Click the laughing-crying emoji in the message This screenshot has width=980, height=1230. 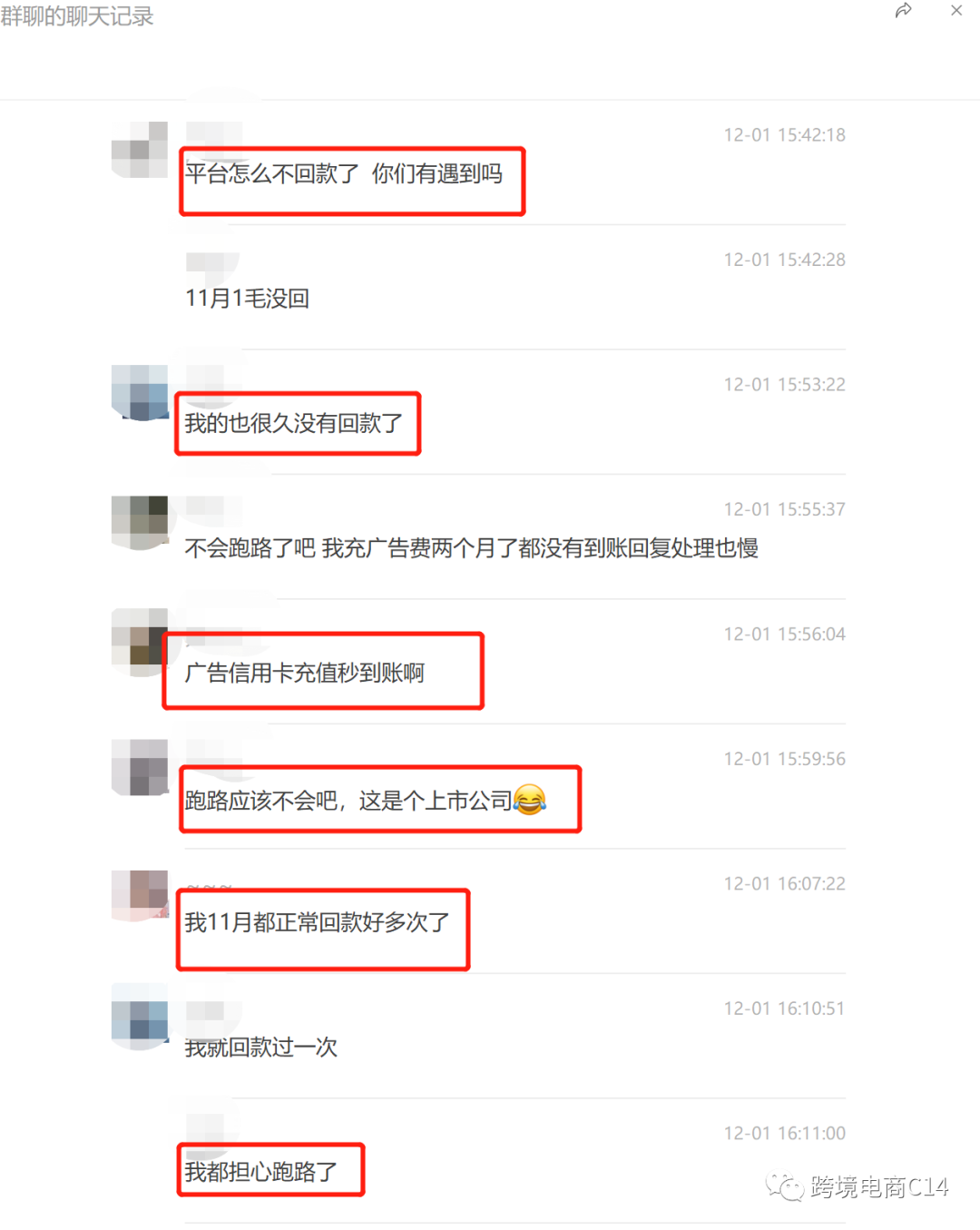[x=530, y=799]
